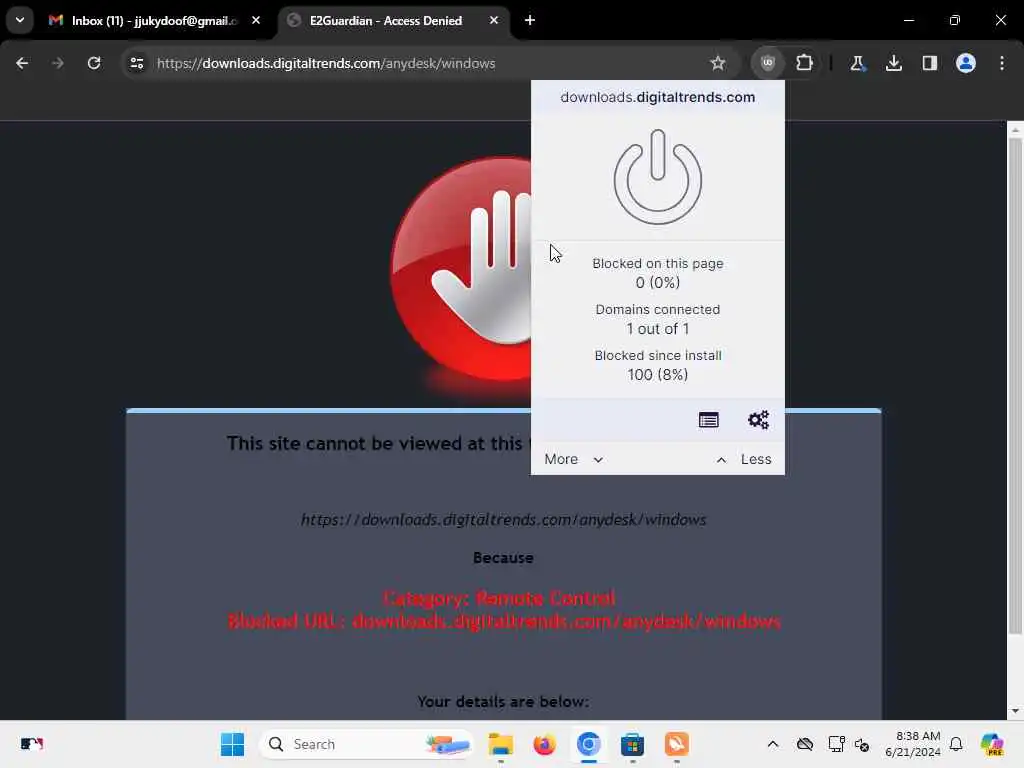The image size is (1024, 768).
Task: Click 'Blocked since install' stat
Action: (658, 365)
